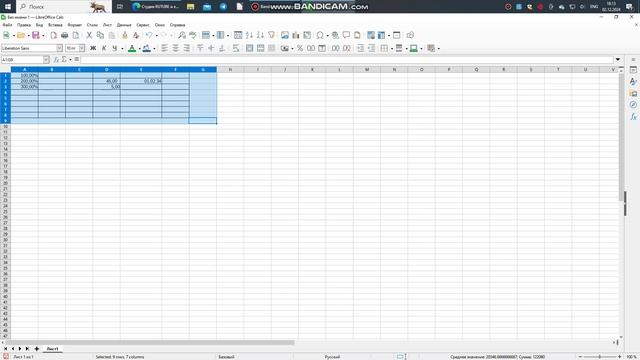Insert Comment speech bubble icon
The width and height of the screenshot is (640, 360).
click(346, 36)
